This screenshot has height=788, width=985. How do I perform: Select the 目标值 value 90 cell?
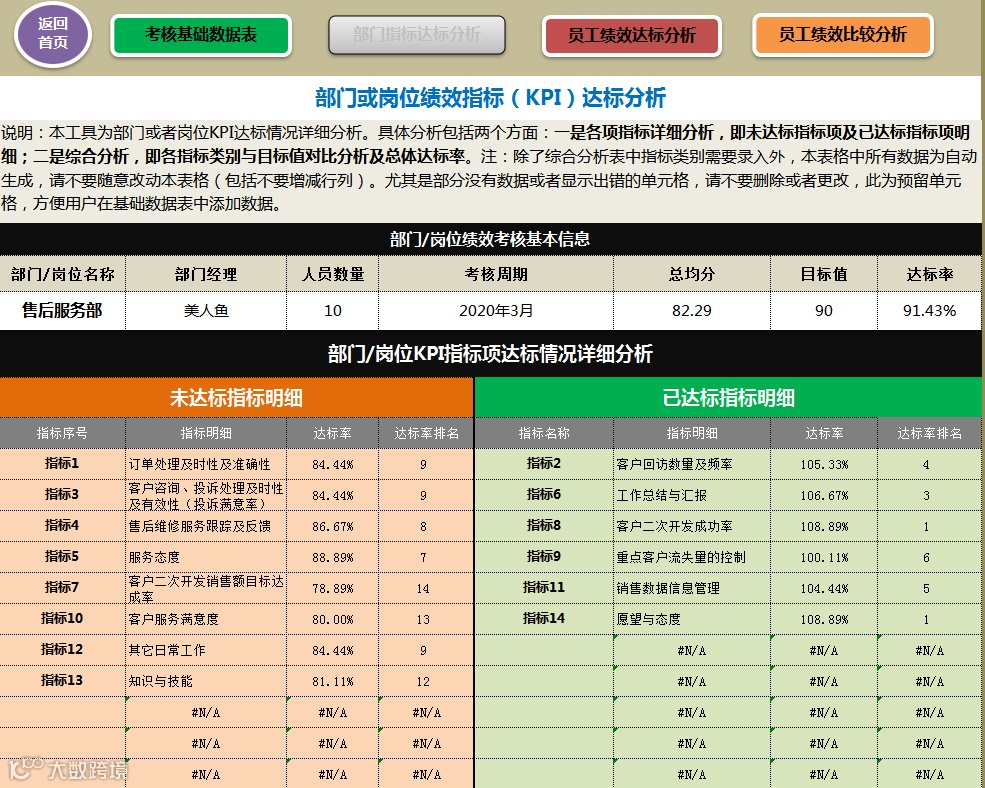tap(824, 310)
